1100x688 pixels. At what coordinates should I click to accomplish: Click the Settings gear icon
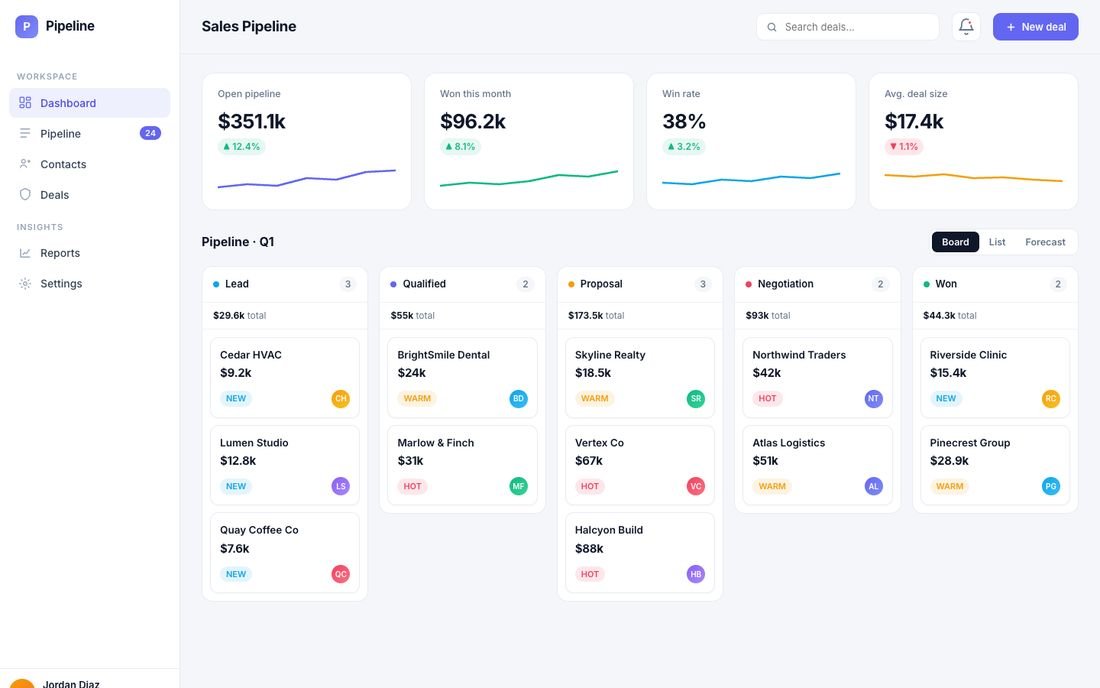point(25,283)
